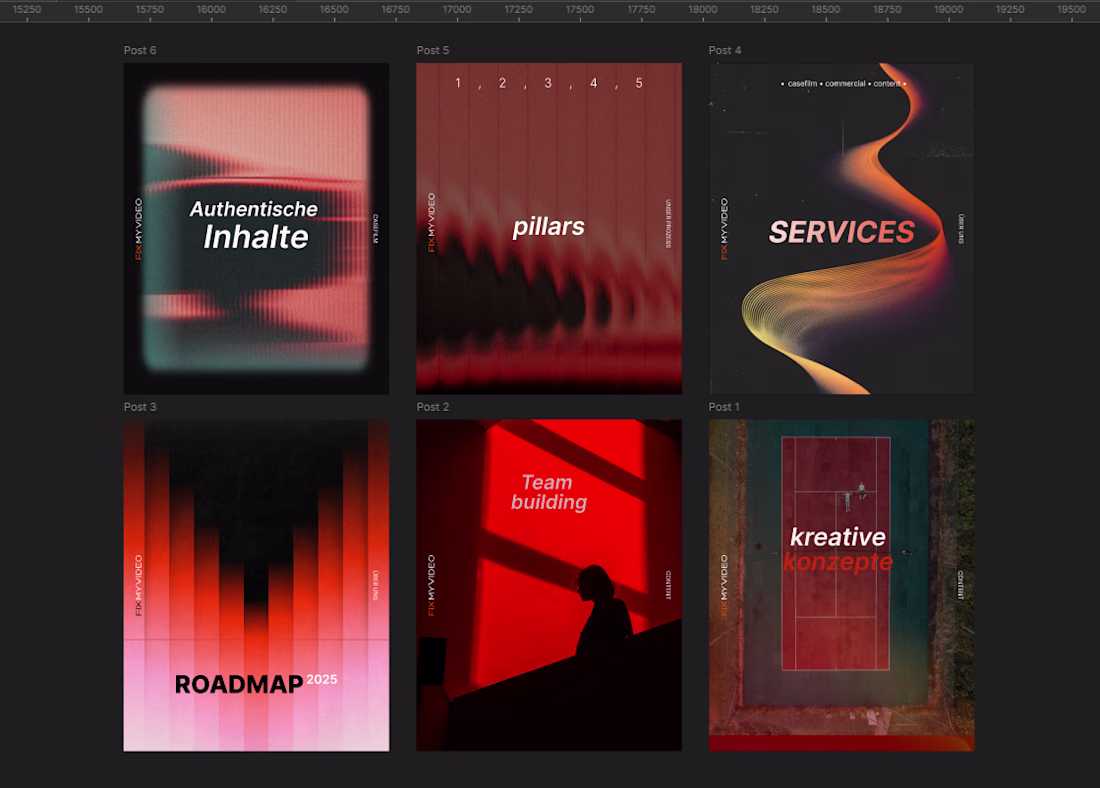The width and height of the screenshot is (1100, 788).
Task: Select the "pillars" text in Post 5
Action: tap(549, 227)
